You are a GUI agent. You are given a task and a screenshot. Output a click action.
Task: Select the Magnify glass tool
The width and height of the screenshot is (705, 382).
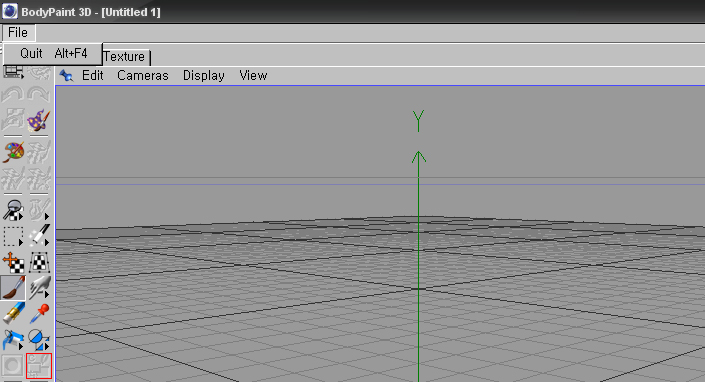pyautogui.click(x=13, y=210)
